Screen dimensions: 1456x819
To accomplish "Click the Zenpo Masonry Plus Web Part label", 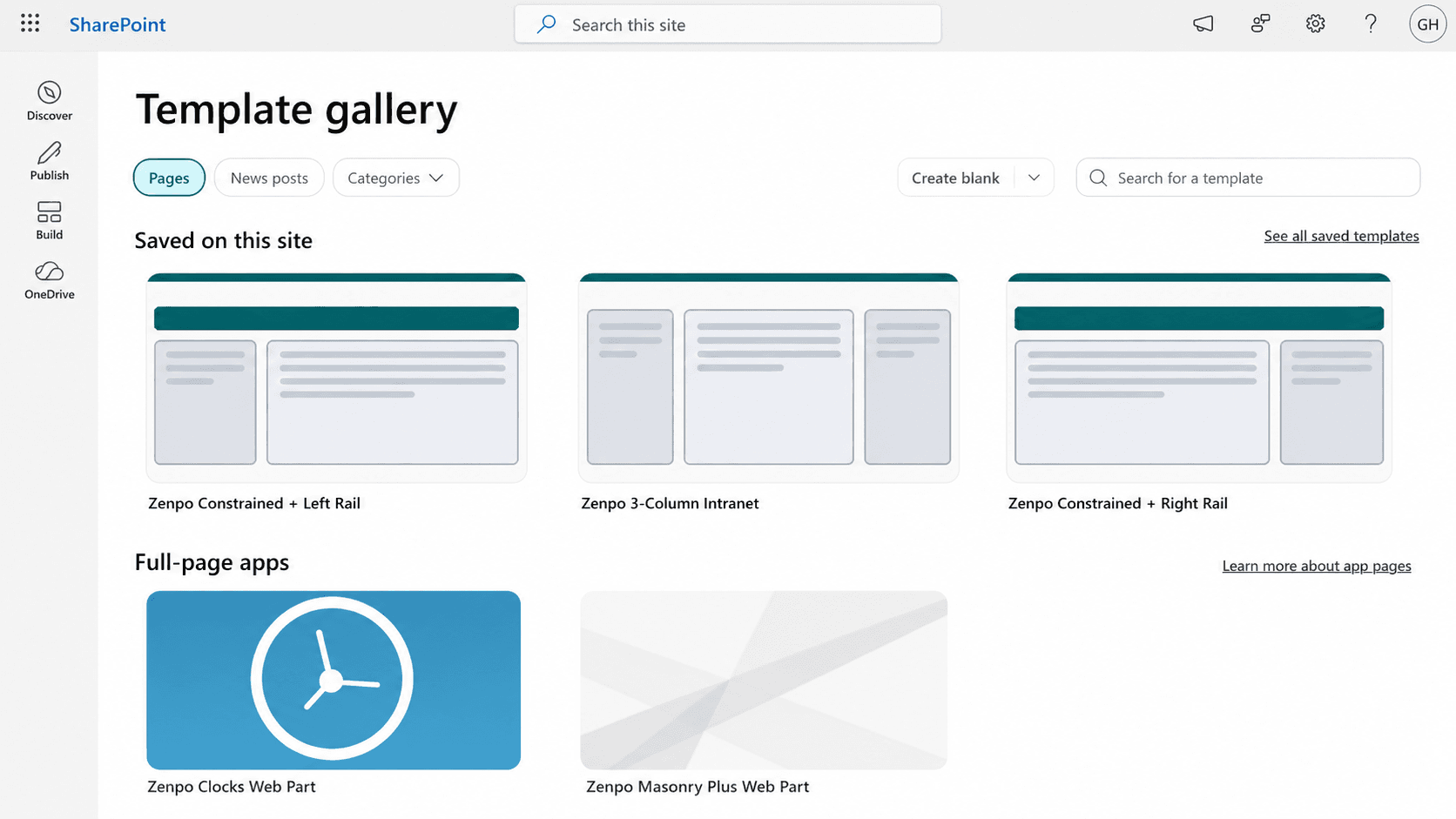I will (x=698, y=787).
